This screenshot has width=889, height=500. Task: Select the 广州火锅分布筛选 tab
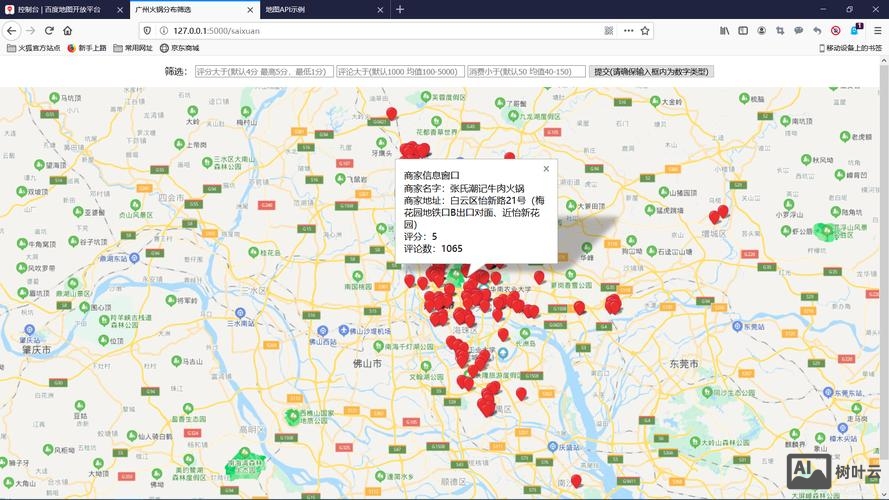194,10
